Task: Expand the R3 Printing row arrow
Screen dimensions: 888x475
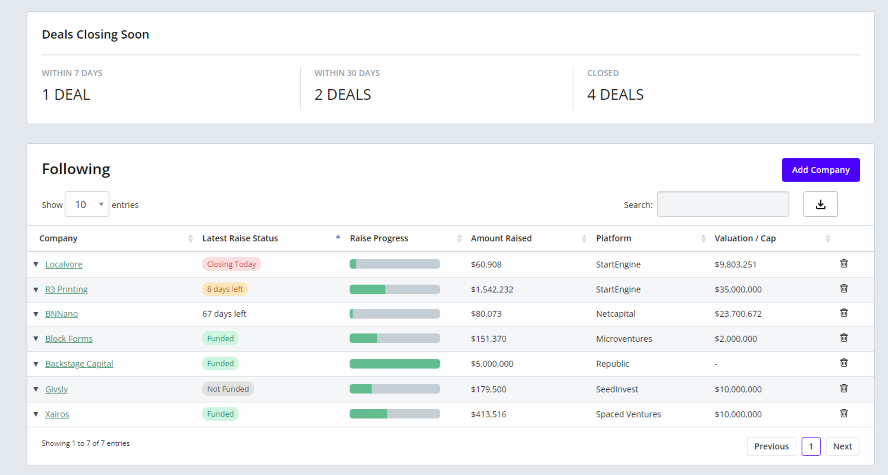Action: coord(36,289)
